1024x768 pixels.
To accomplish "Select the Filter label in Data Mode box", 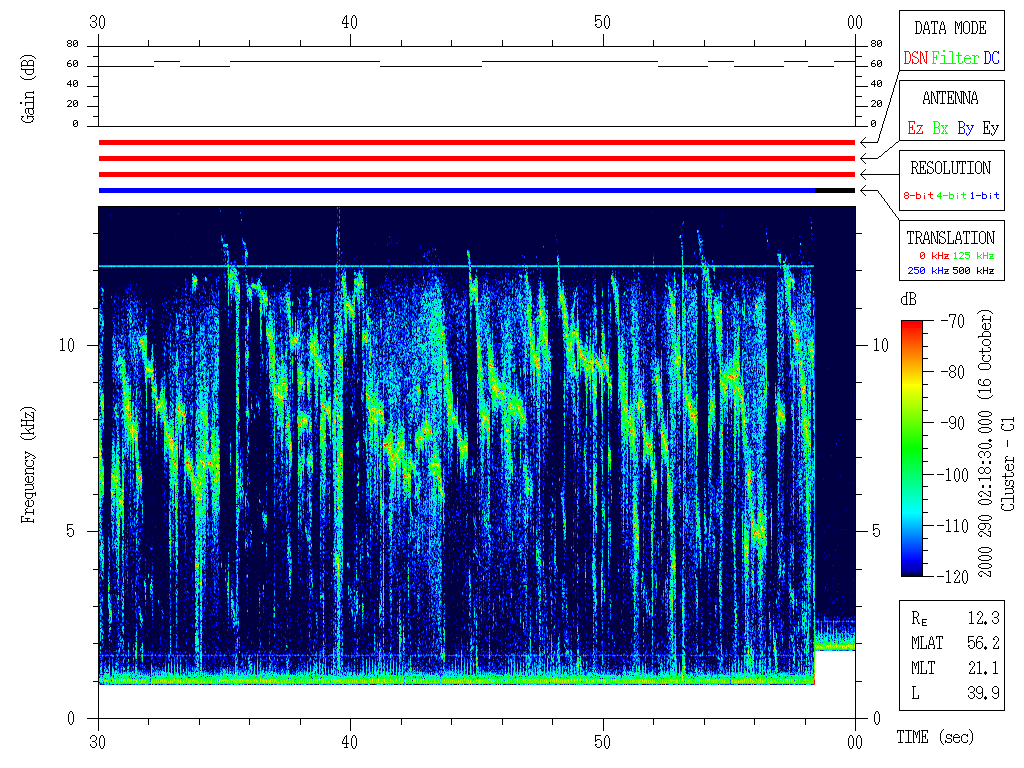I will pos(955,58).
